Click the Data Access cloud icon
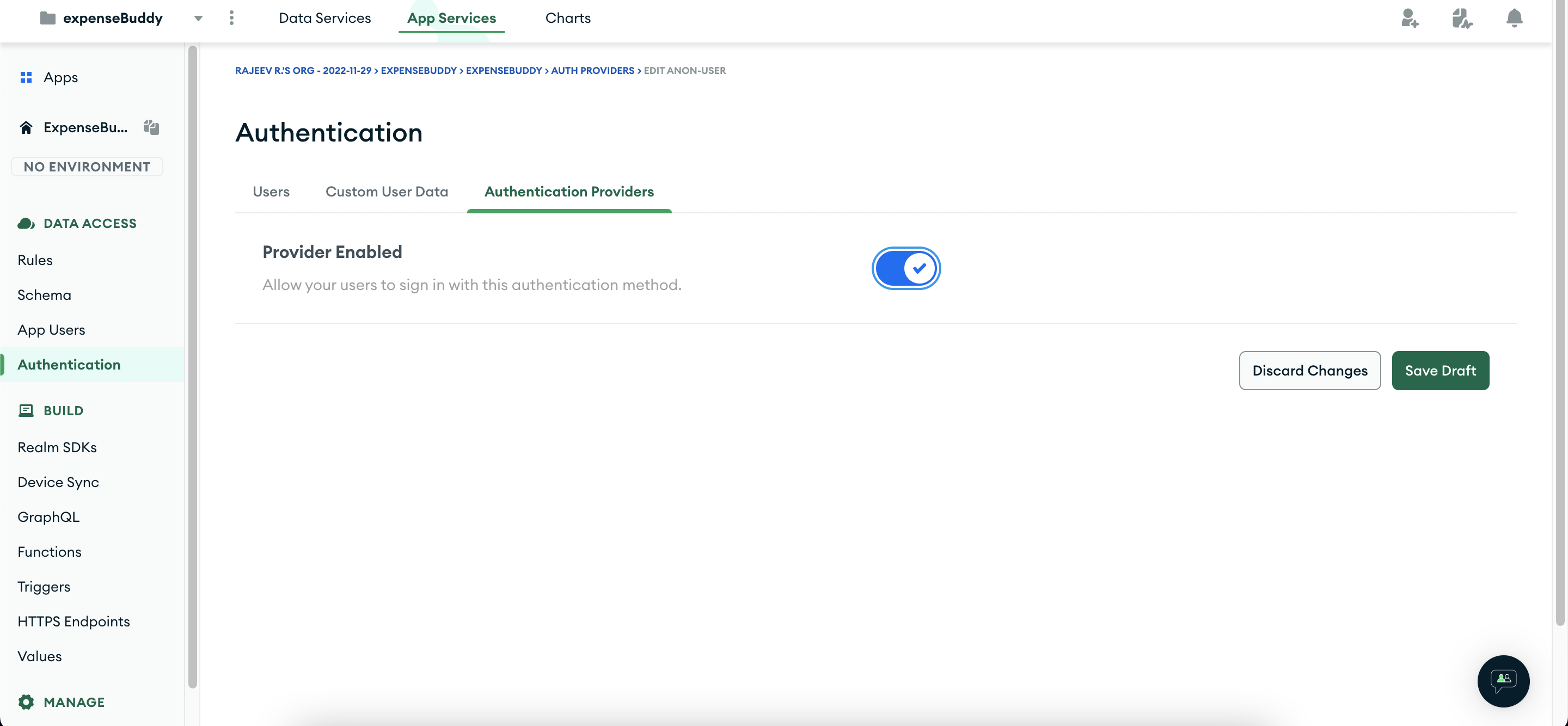1568x726 pixels. (x=26, y=223)
